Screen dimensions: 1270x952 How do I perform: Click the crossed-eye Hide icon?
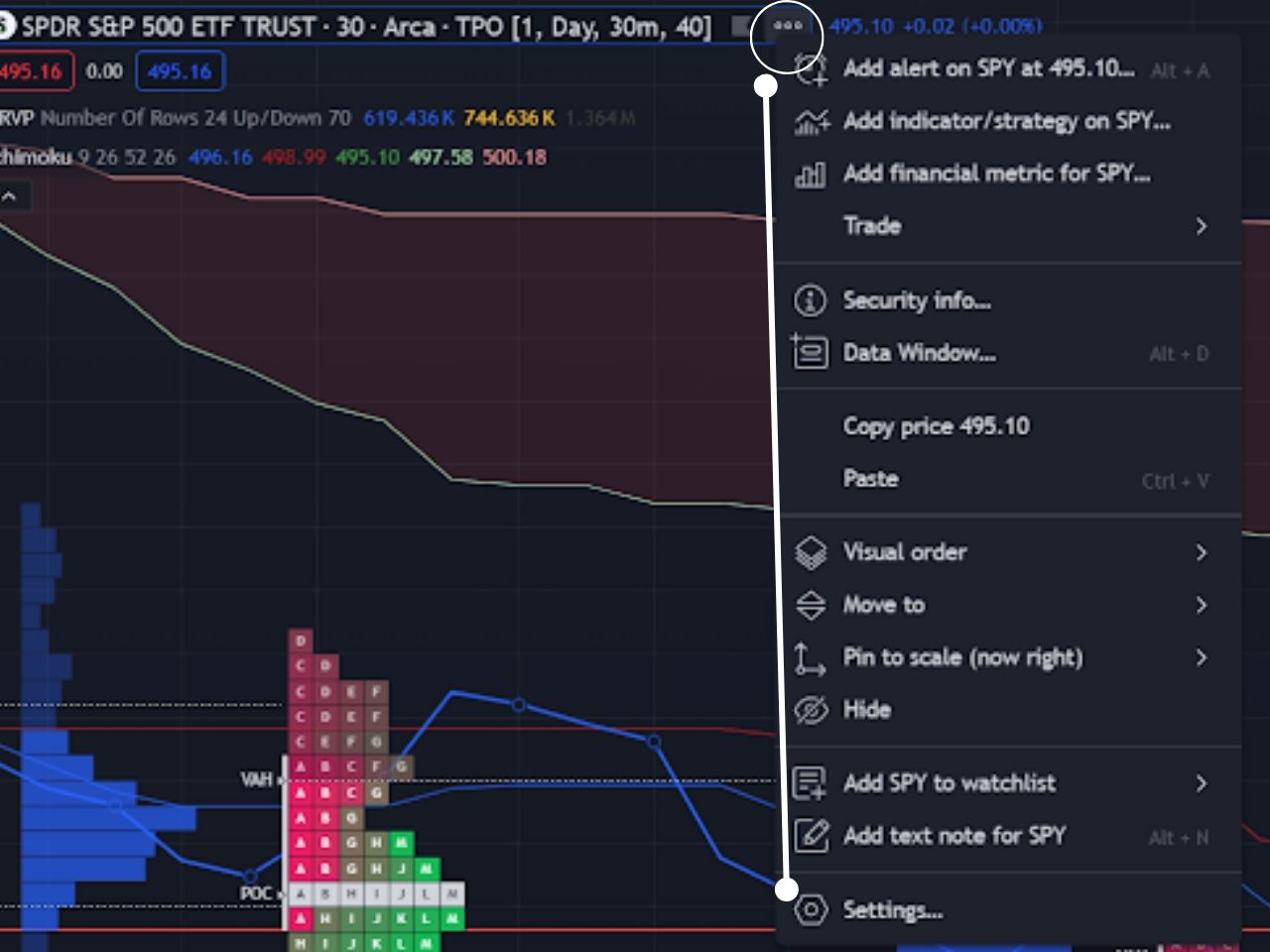click(x=811, y=710)
